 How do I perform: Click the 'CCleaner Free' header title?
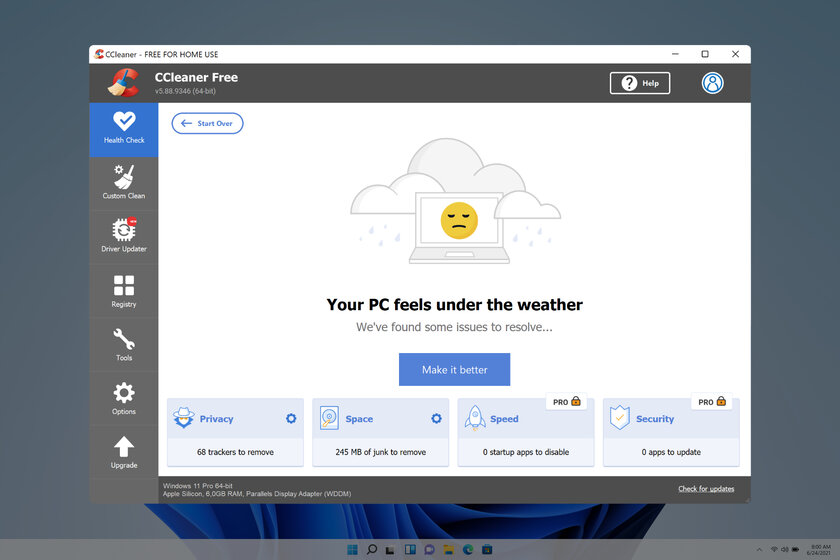(x=196, y=77)
